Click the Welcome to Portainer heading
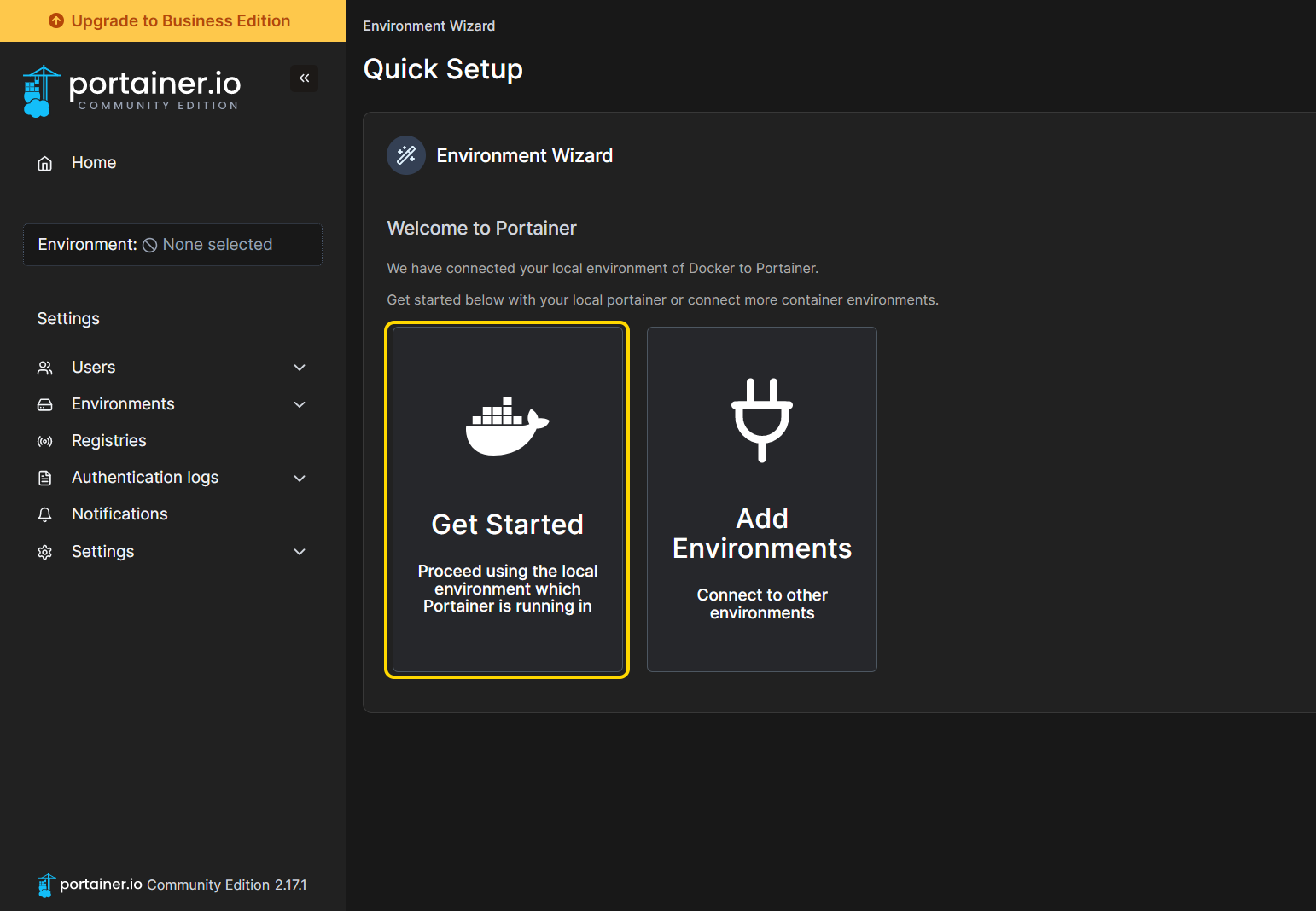Viewport: 1316px width, 911px height. click(481, 229)
